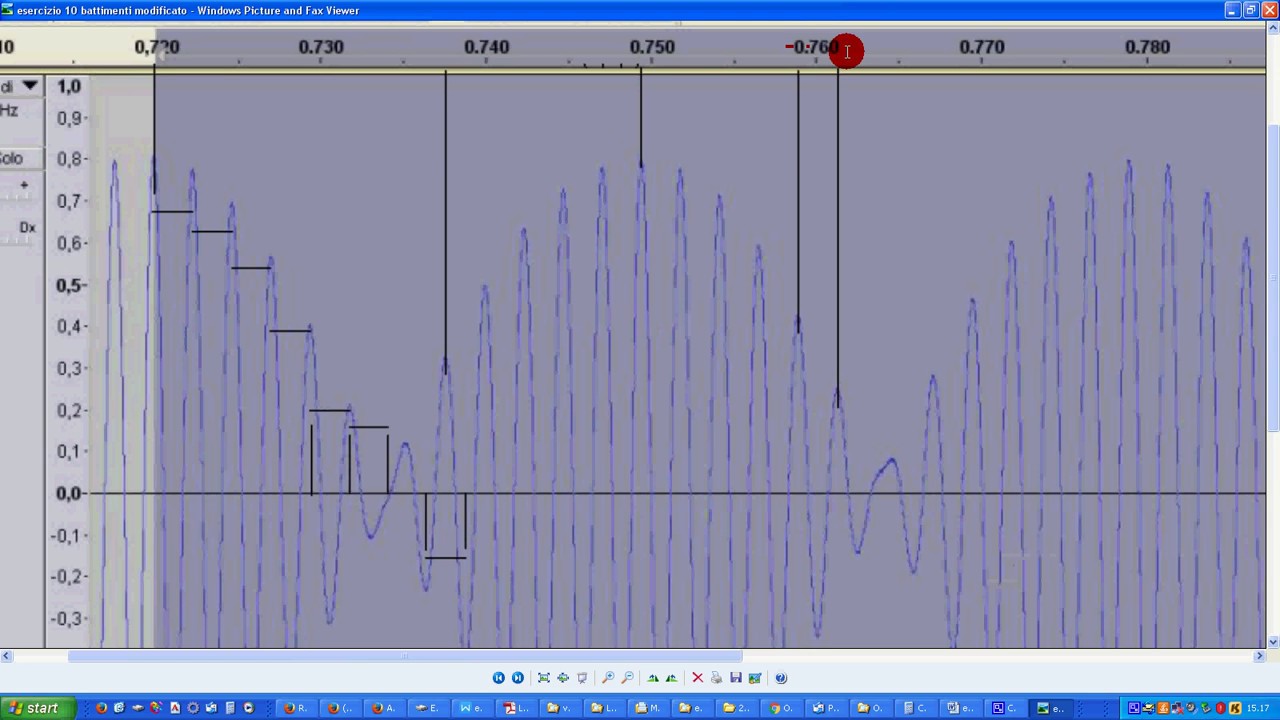This screenshot has width=1280, height=720.
Task: Switch to the PDF taskbar button
Action: [516, 708]
